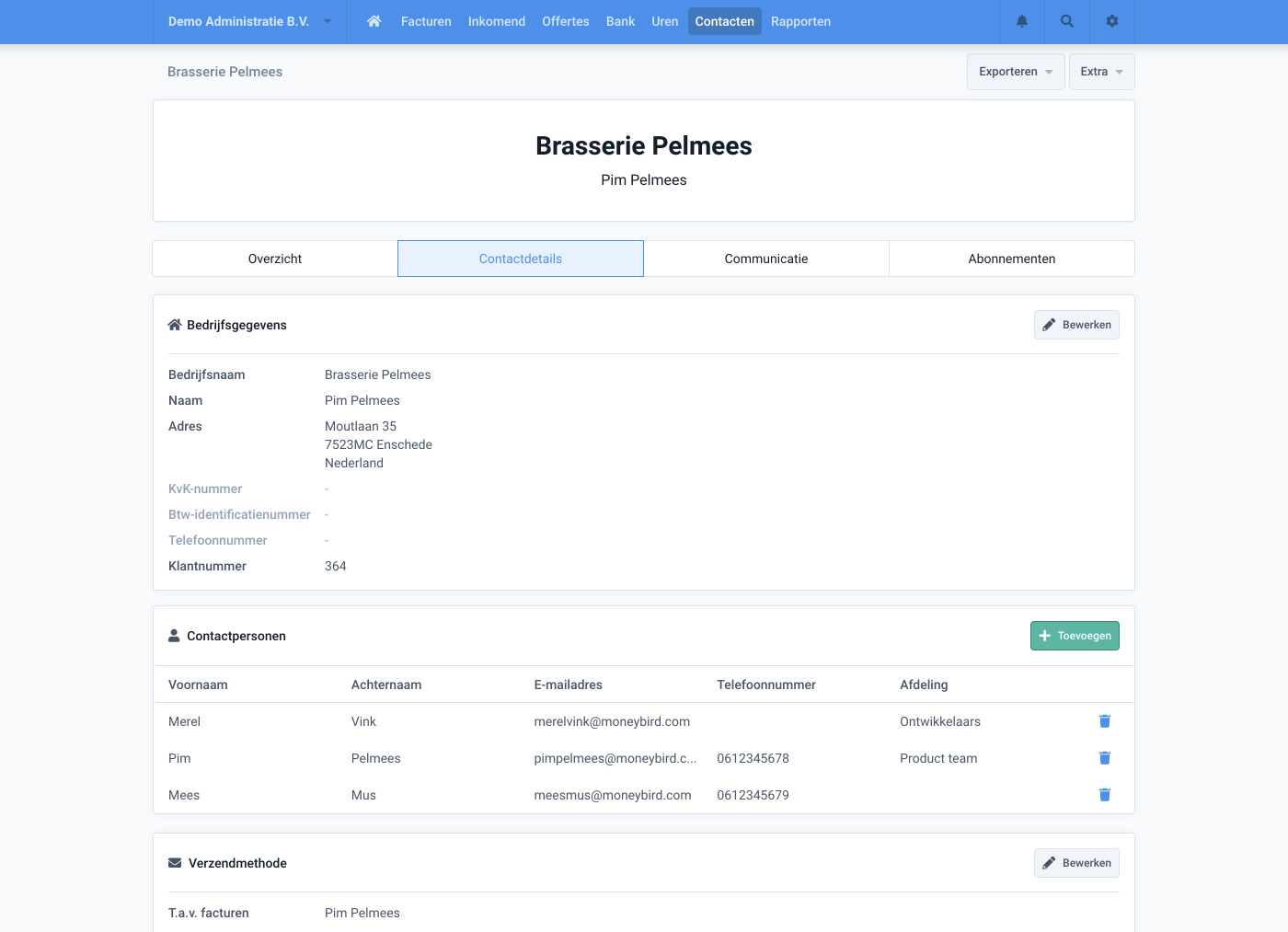Image resolution: width=1288 pixels, height=932 pixels.
Task: Click the merelvink@moneybird.com email address
Action: click(x=612, y=721)
